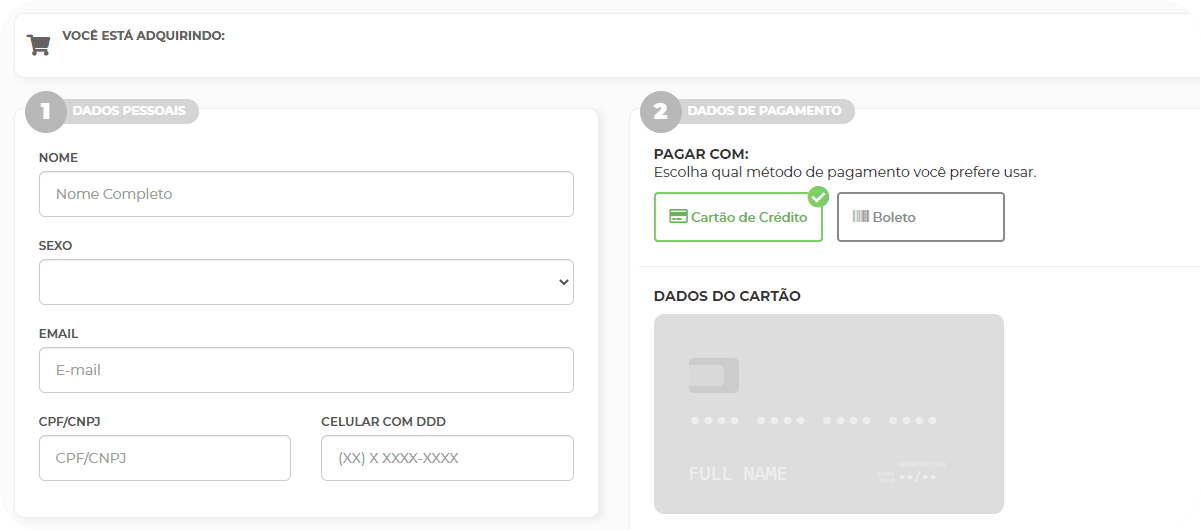This screenshot has width=1201, height=531.
Task: Click the green checkmark badge on Cartão de Crédito
Action: (818, 196)
